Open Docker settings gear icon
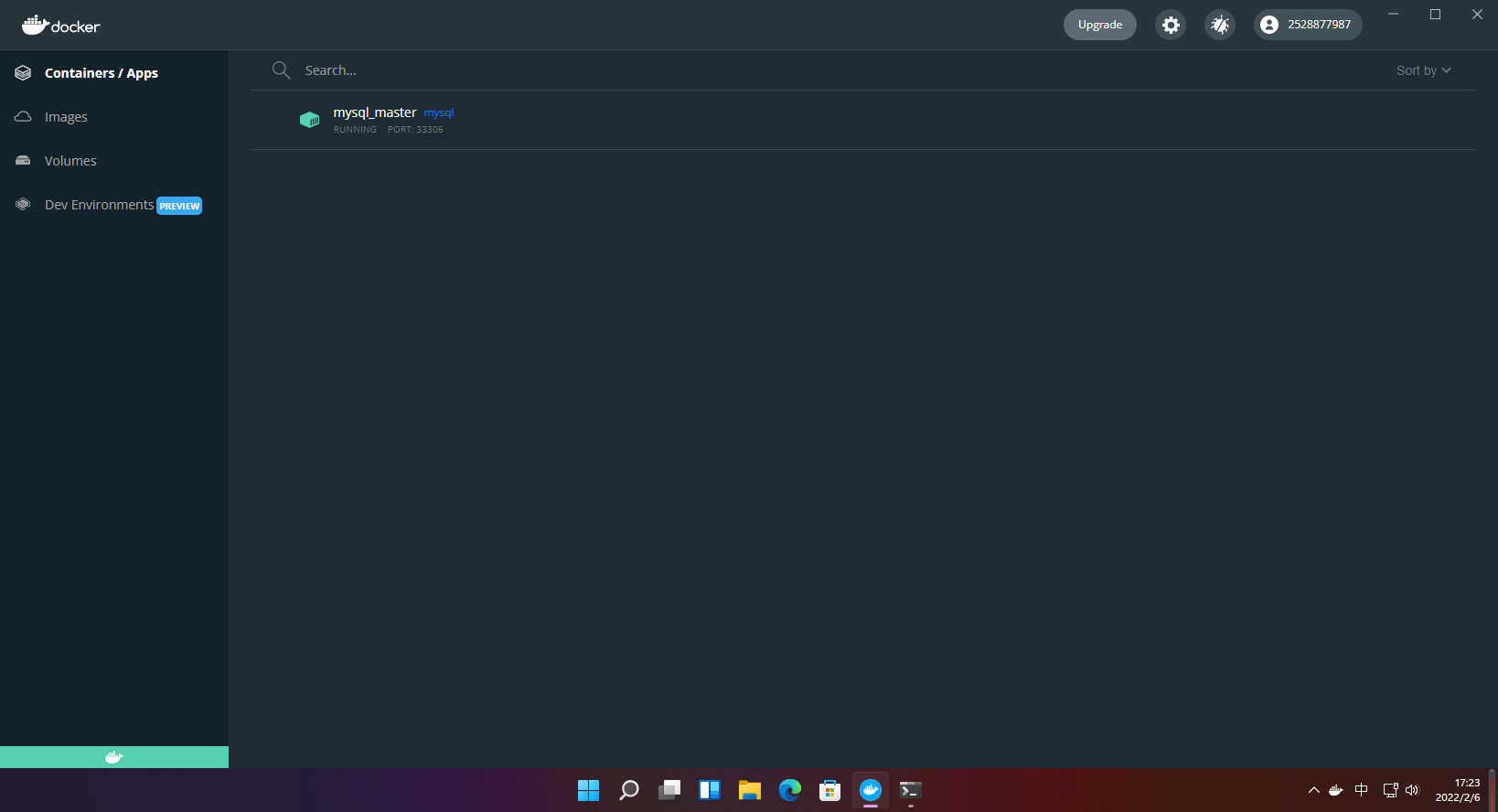 click(x=1171, y=25)
